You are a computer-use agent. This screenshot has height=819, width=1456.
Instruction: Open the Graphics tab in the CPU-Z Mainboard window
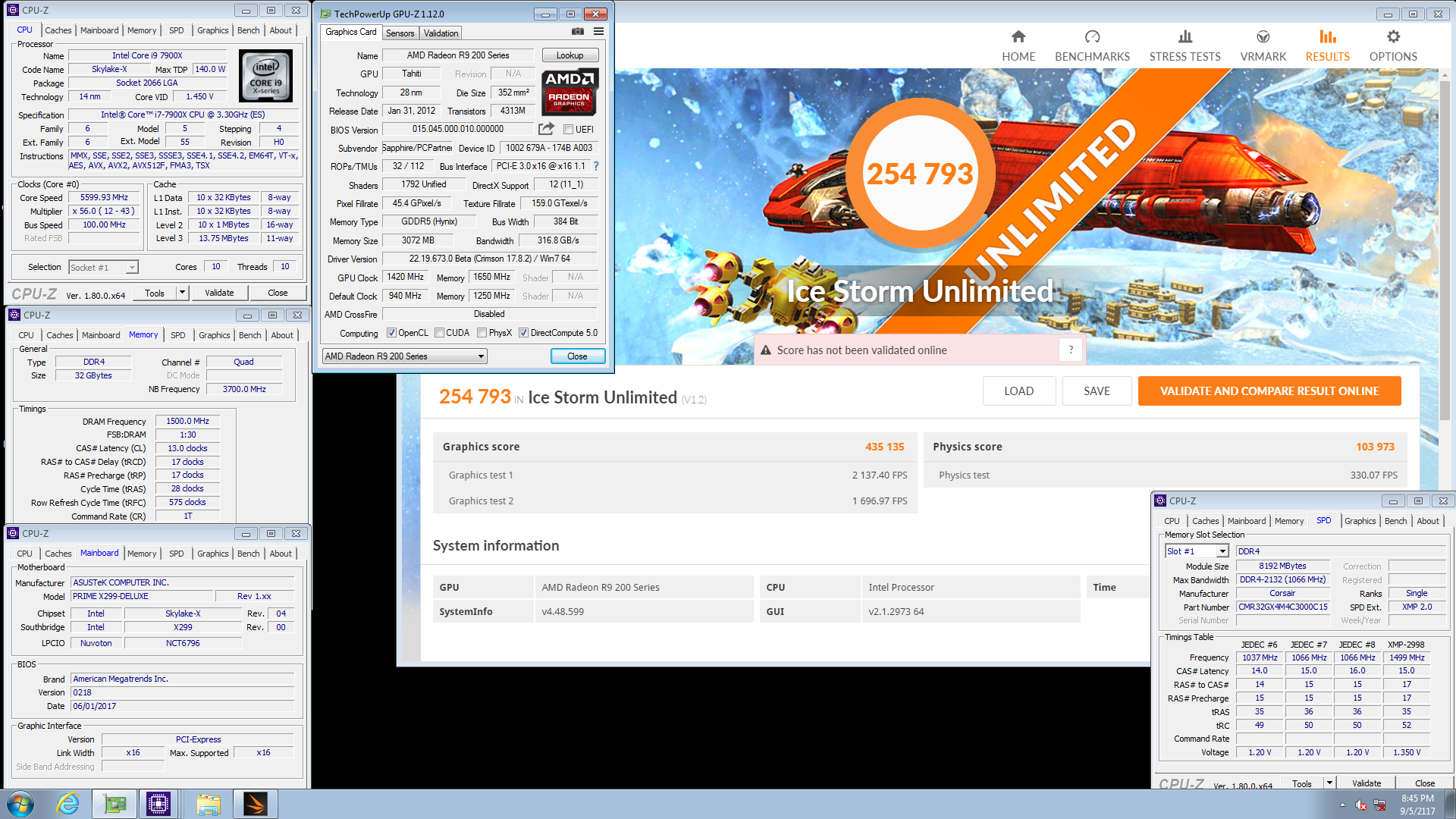click(212, 554)
